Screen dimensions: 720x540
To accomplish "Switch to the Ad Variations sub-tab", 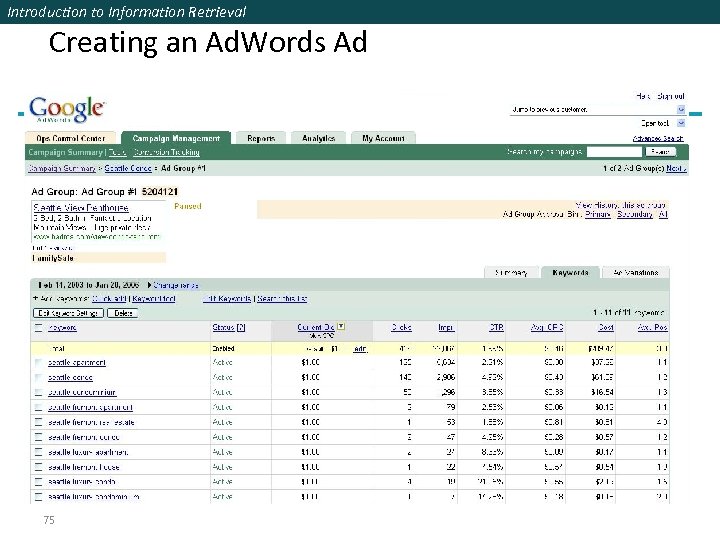I will point(636,273).
